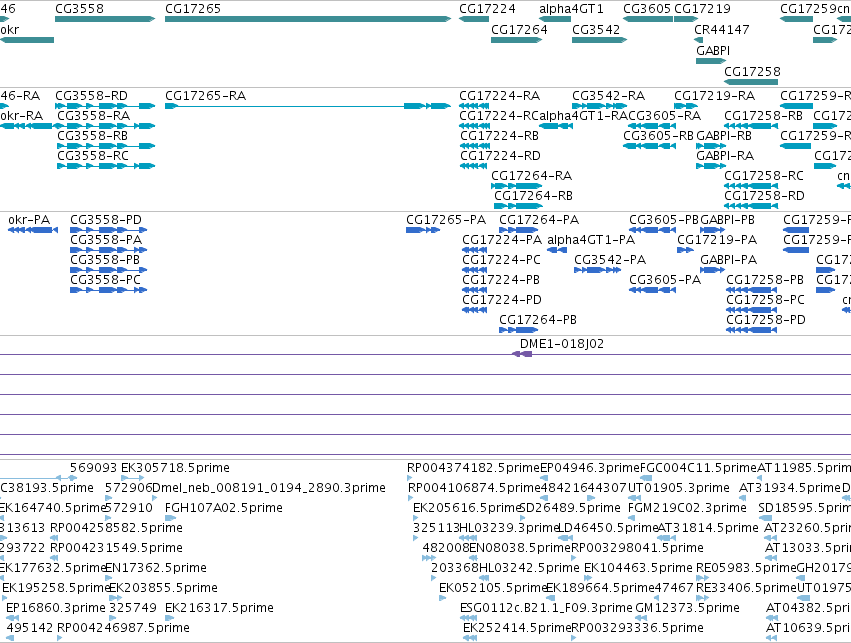Select the FGC004C11.5prime EST label
This screenshot has height=643, width=851.
click(x=698, y=468)
